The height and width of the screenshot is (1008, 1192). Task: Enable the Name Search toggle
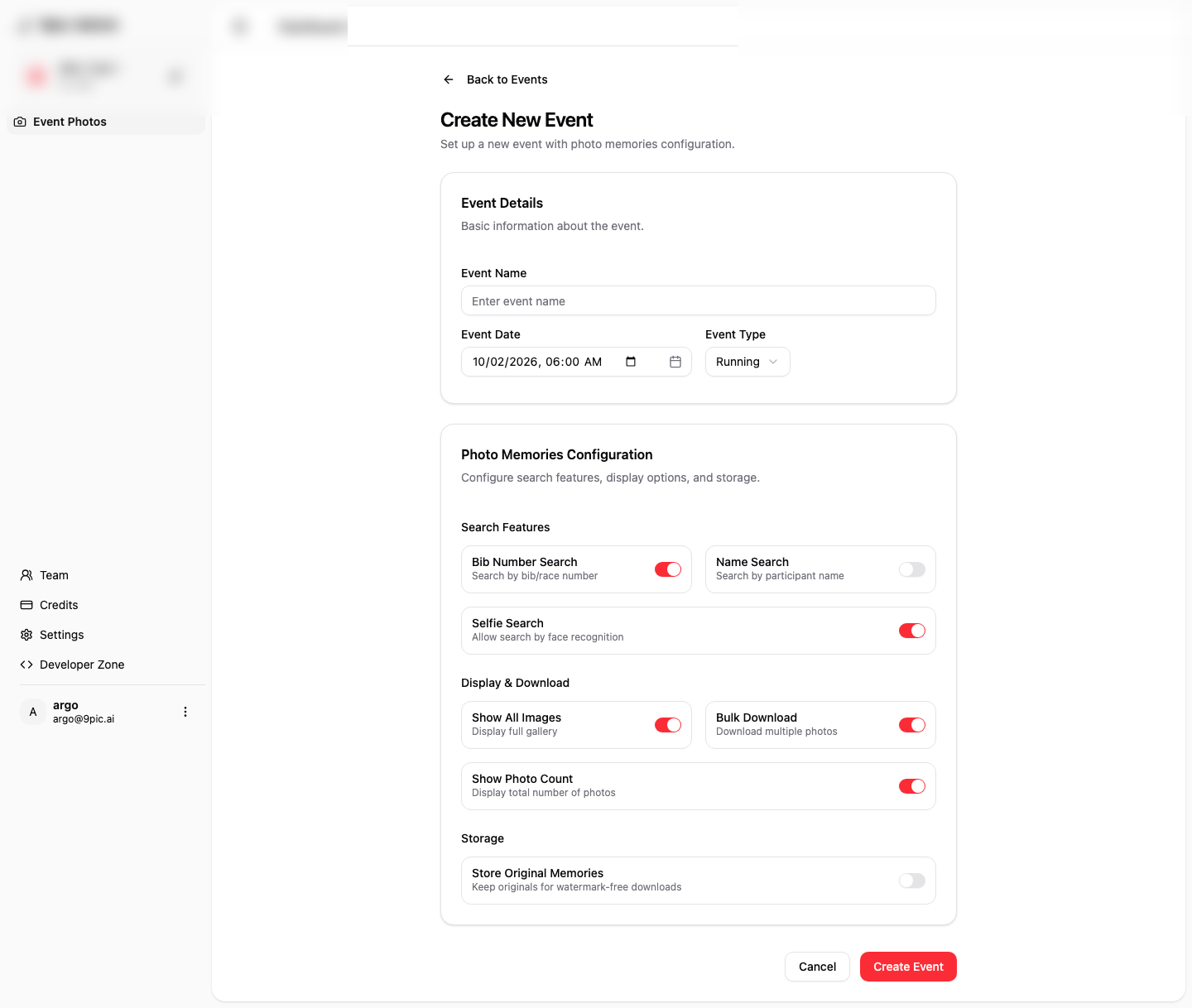911,569
